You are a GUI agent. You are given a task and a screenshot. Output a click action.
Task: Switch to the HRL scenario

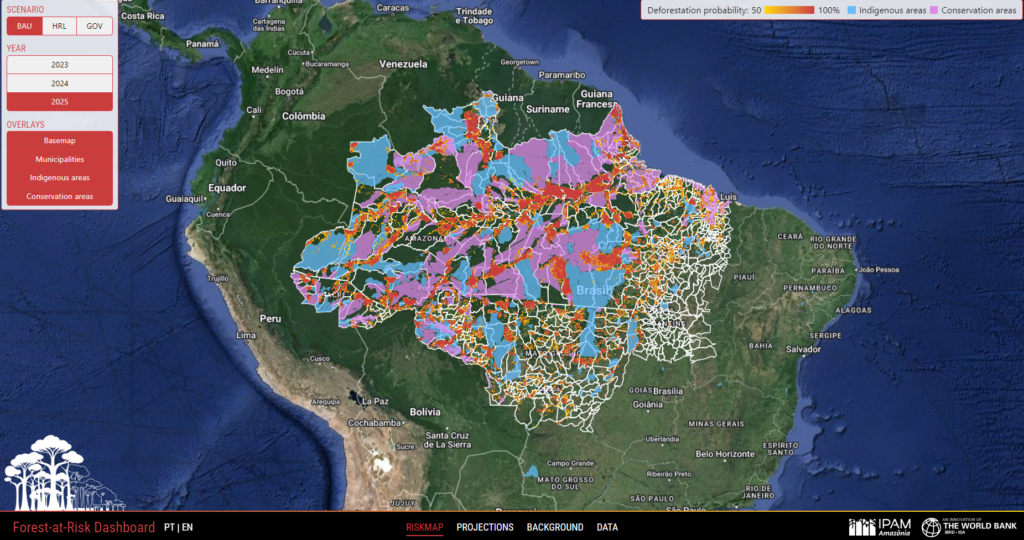coord(59,26)
